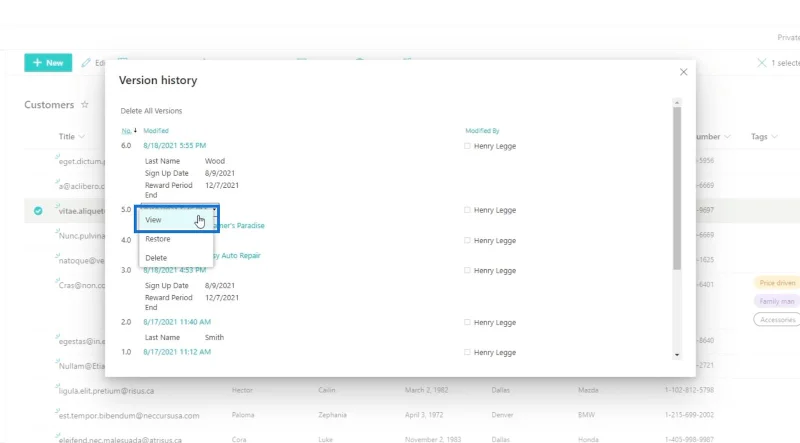800x443 pixels.
Task: Click the BMW car brand cell
Action: 587,415
